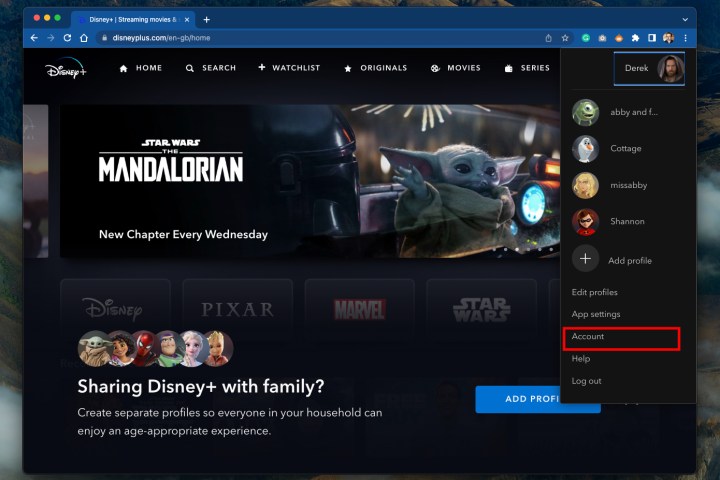Open App settings
Viewport: 720px width, 480px height.
596,314
